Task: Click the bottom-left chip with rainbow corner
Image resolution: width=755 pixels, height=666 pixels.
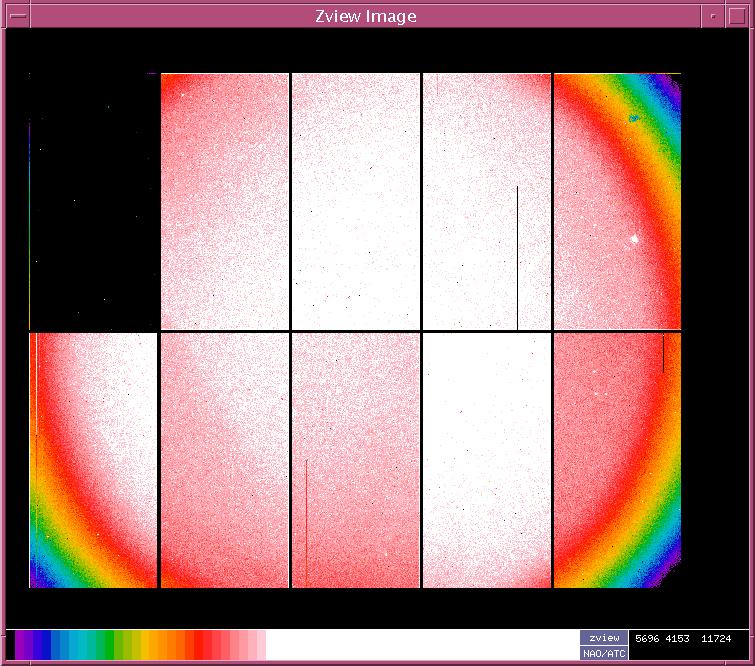Action: coord(94,460)
